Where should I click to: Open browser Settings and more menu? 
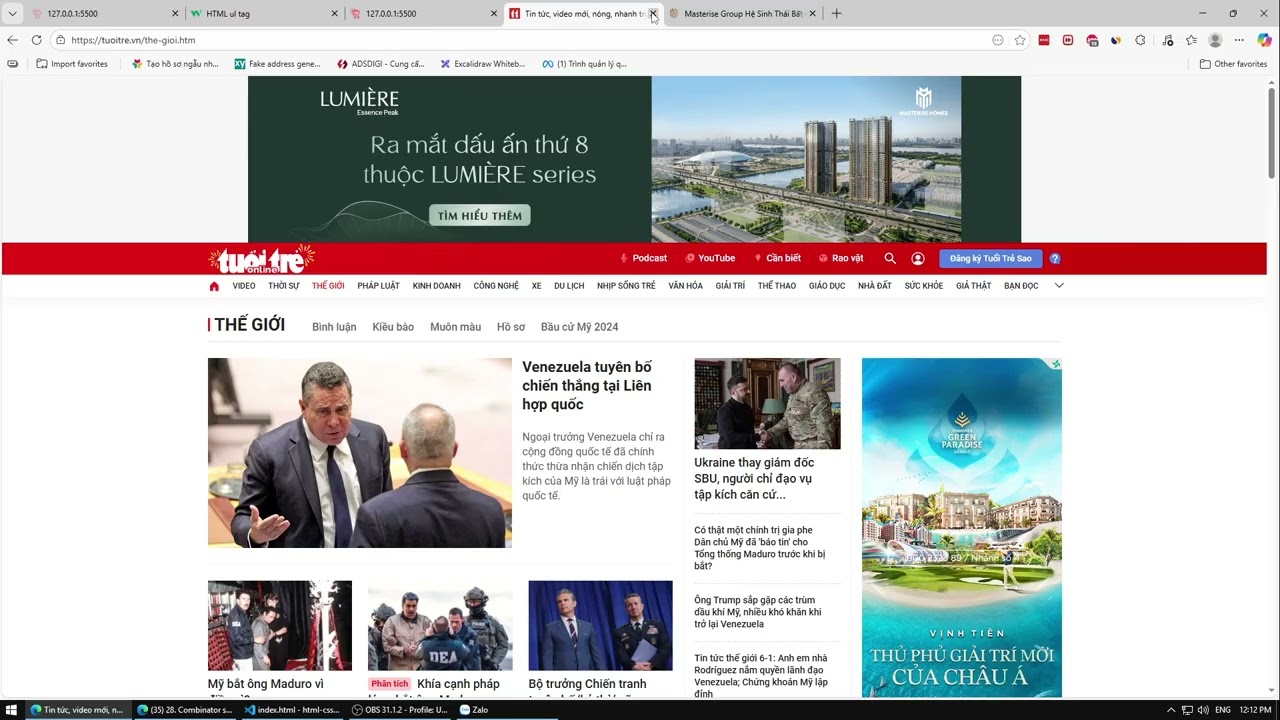point(1239,40)
